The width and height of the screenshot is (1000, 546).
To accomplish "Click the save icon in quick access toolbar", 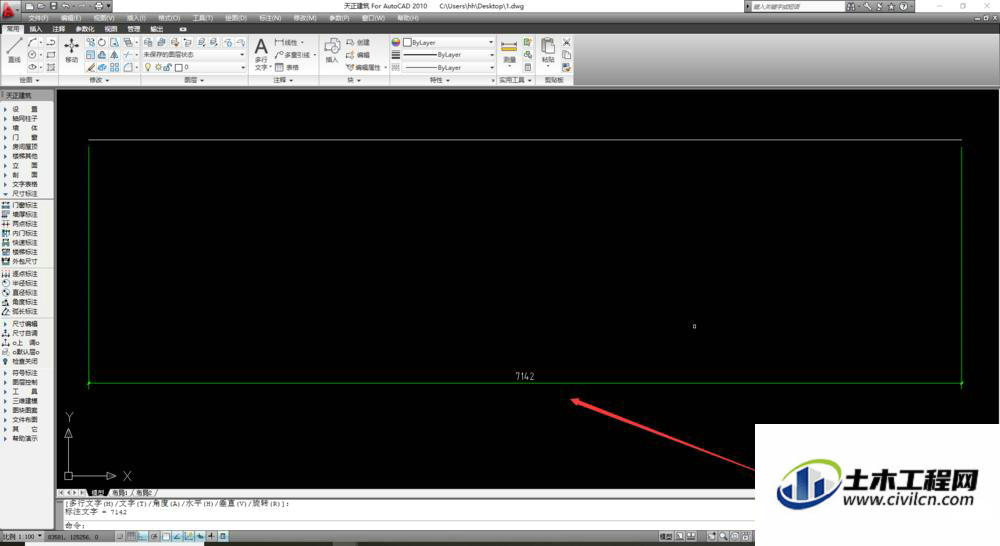I will [x=54, y=6].
